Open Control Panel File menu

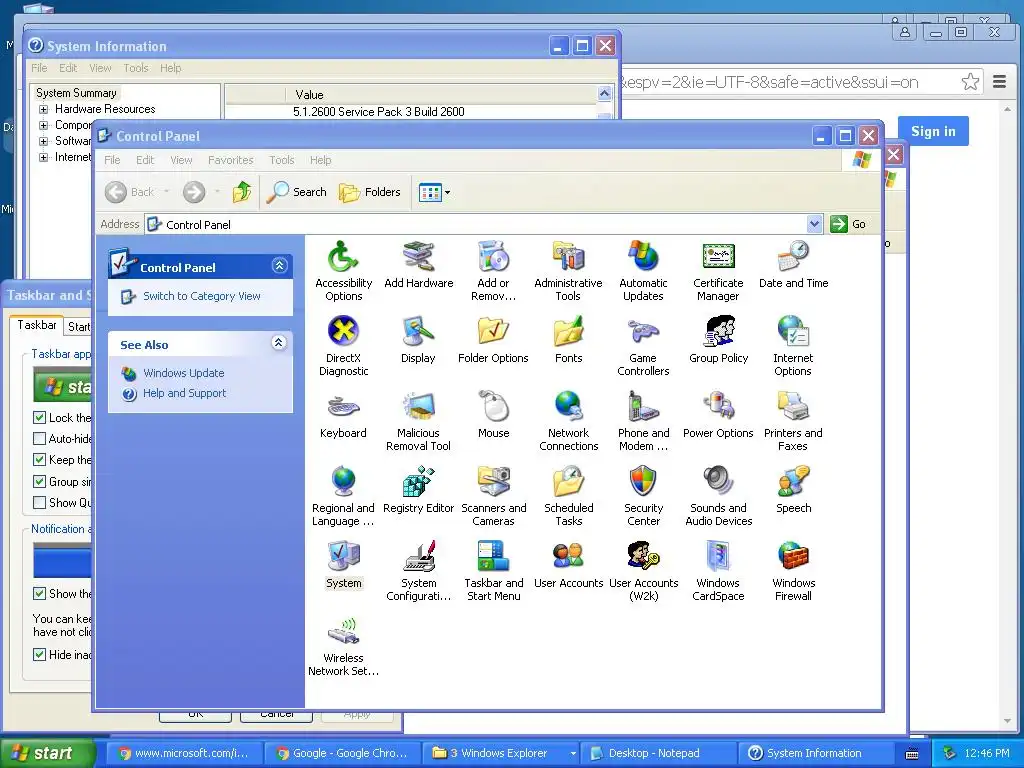[112, 160]
